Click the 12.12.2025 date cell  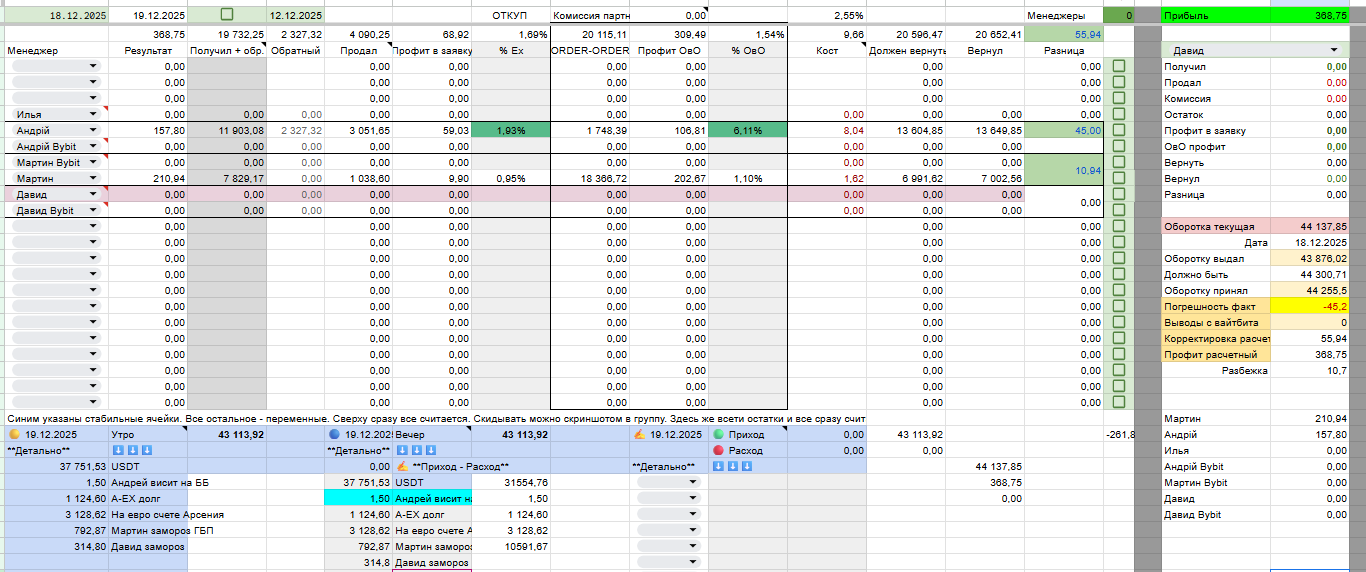click(295, 15)
